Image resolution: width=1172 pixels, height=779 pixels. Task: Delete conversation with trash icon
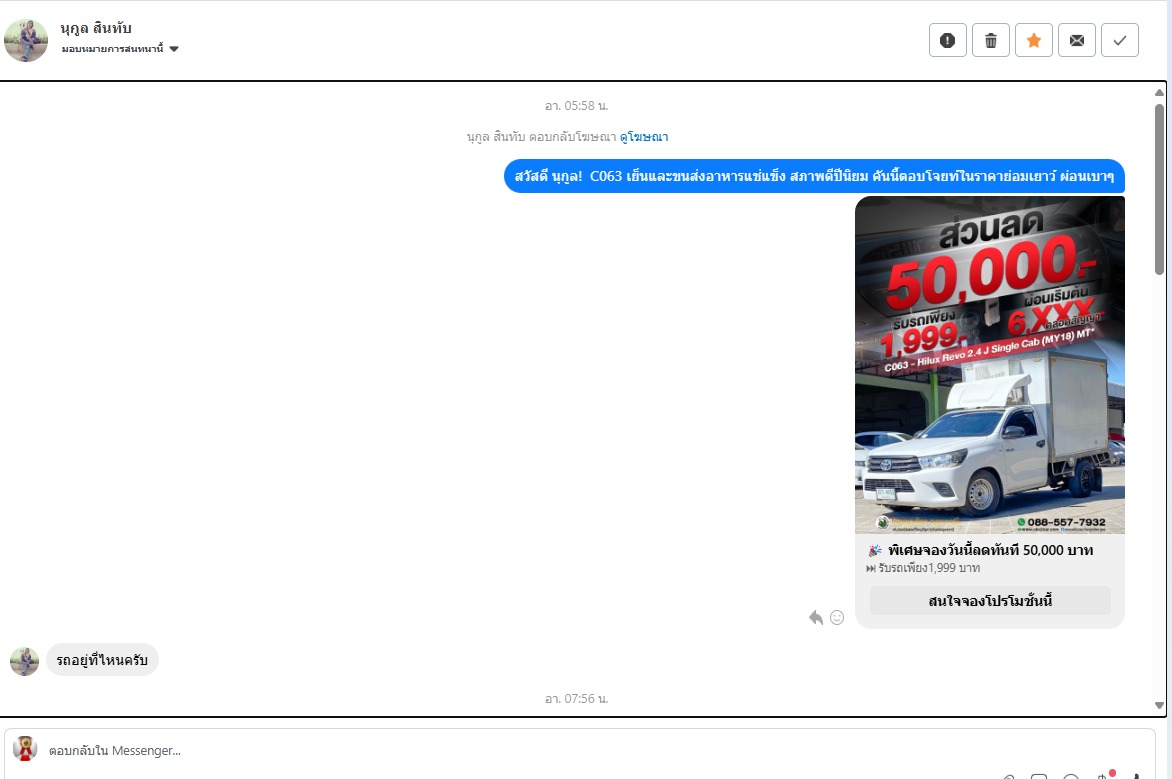(991, 40)
